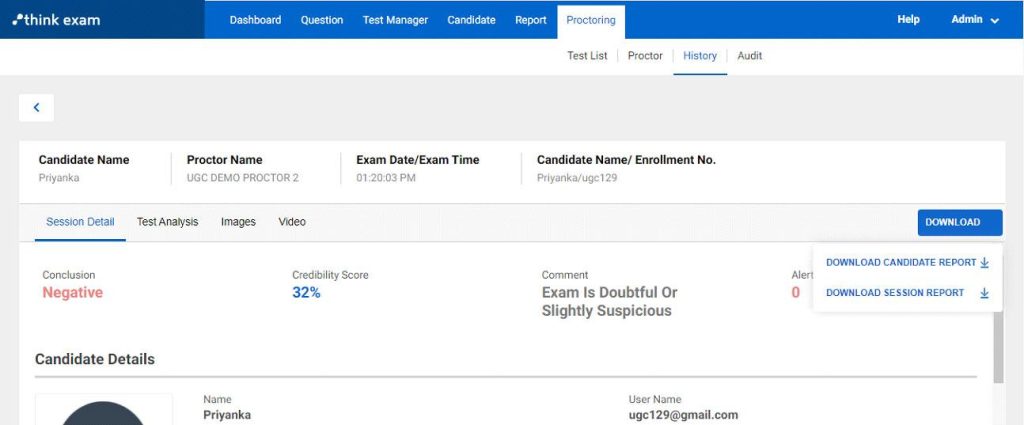Go to Test Manager

tap(395, 20)
